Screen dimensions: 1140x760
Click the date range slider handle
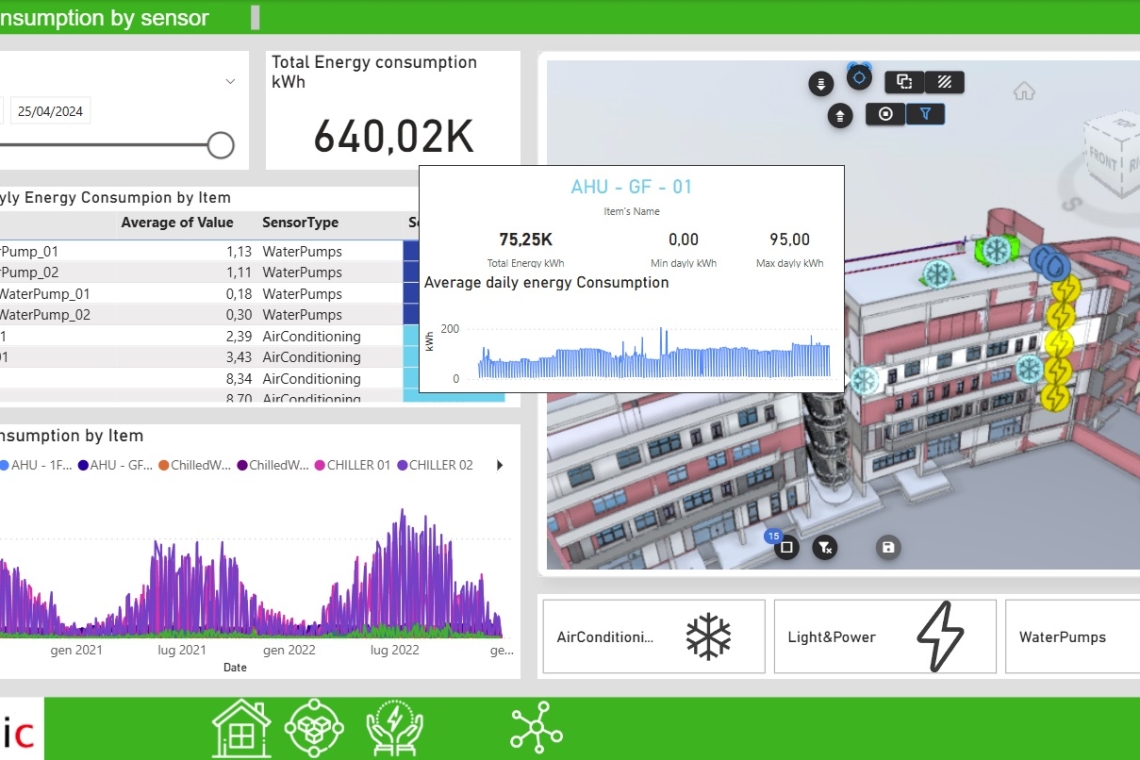(221, 146)
